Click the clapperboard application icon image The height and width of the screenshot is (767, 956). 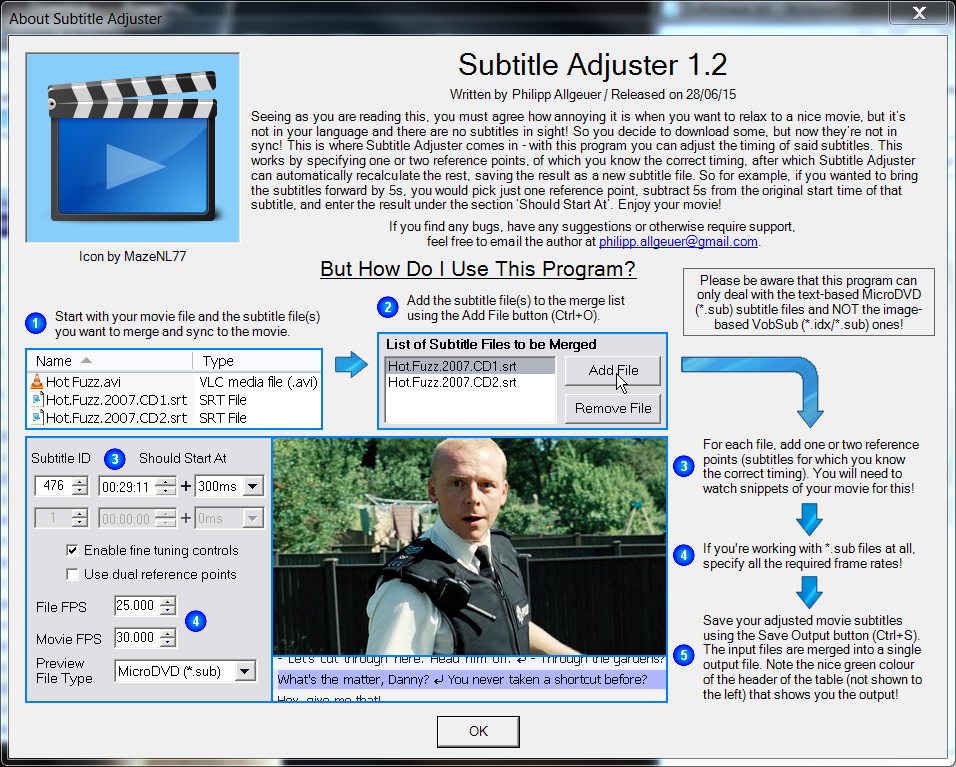click(132, 148)
